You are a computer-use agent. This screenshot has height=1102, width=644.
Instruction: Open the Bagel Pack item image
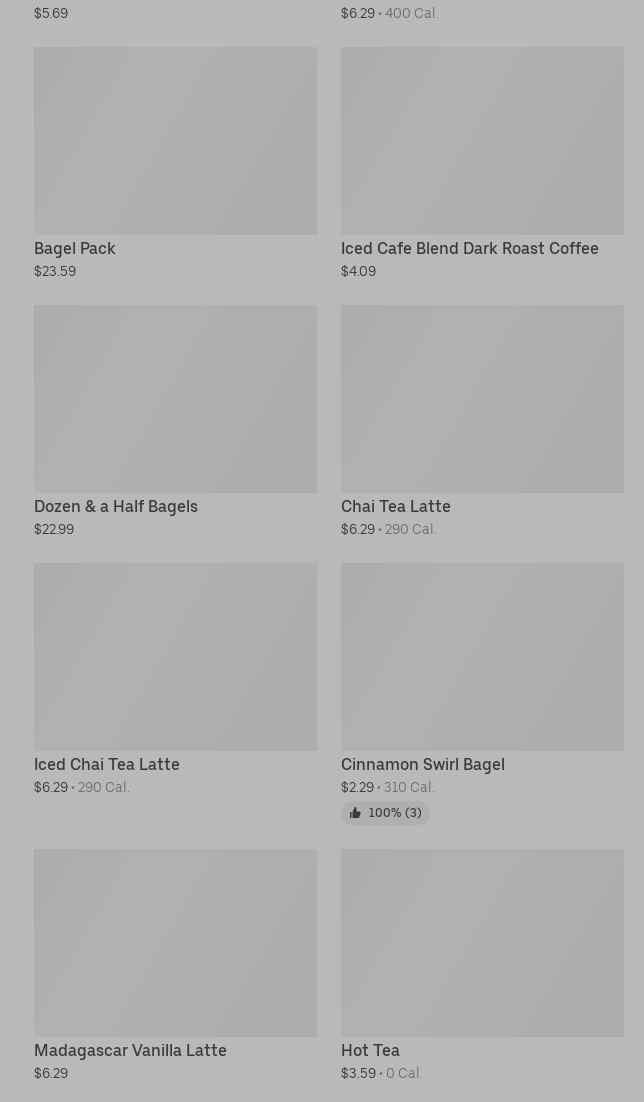pos(175,141)
